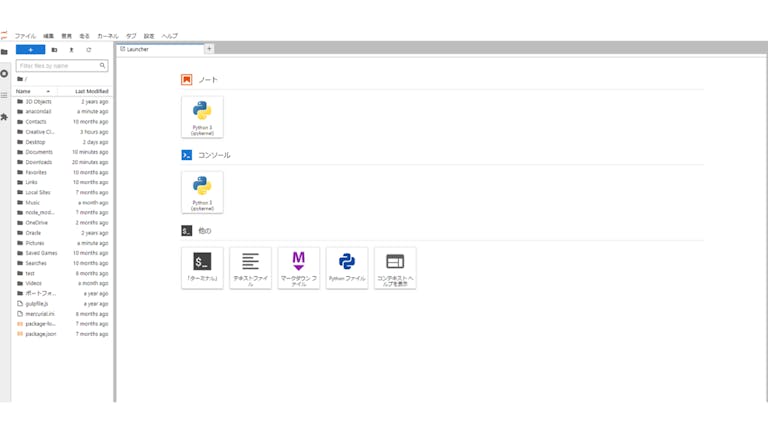Sort files by Name column header
The width and height of the screenshot is (768, 432).
tap(33, 91)
